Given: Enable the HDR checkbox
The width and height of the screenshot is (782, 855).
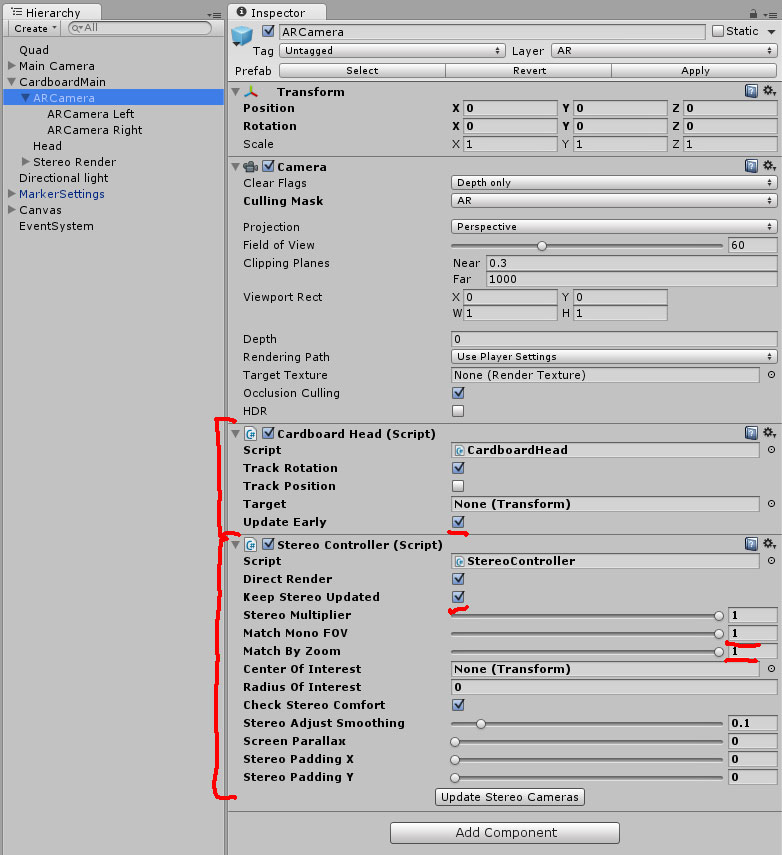Looking at the screenshot, I should coord(458,411).
